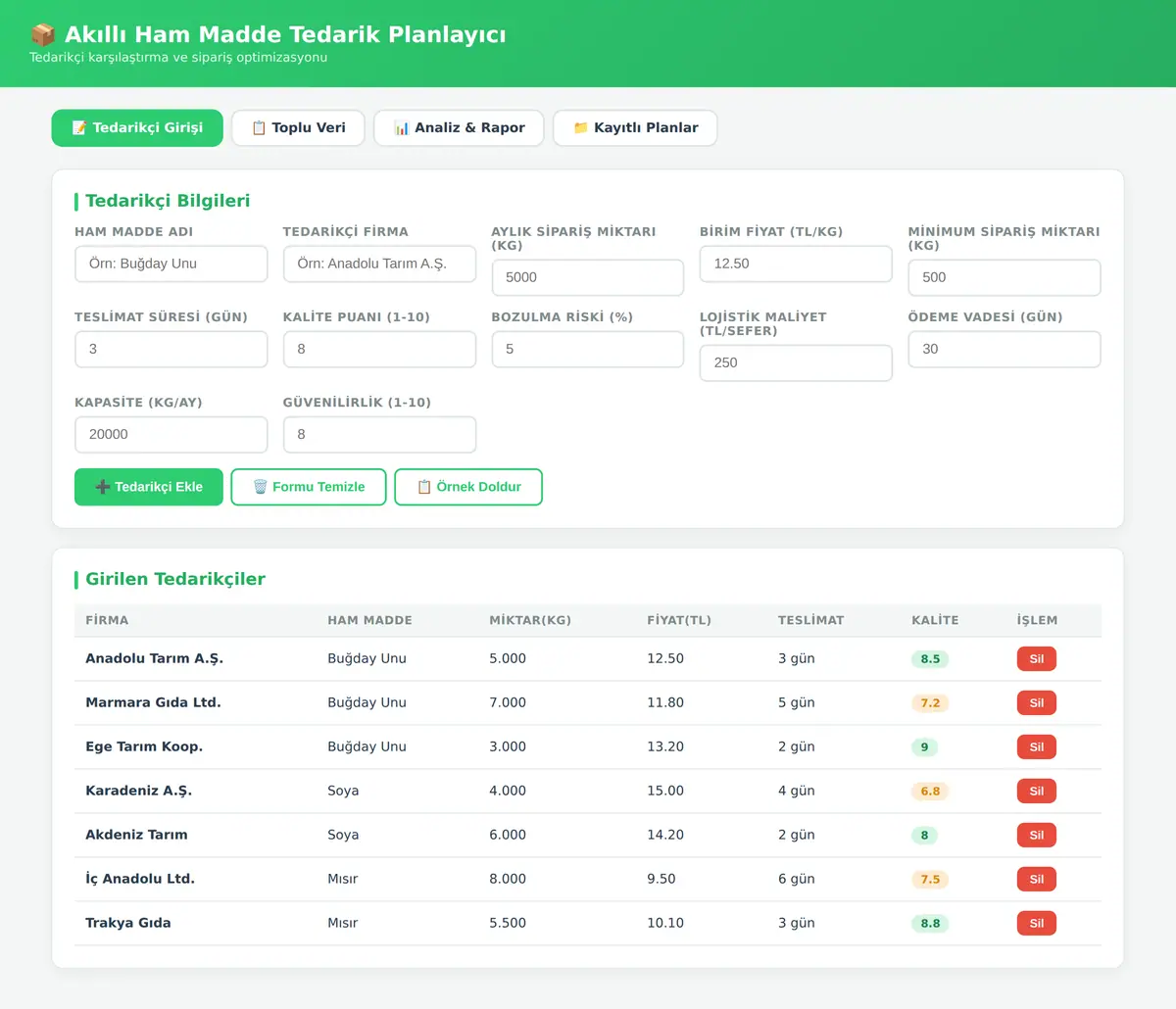The image size is (1176, 1009).
Task: Click the 8.8 quality badge
Action: [x=930, y=924]
